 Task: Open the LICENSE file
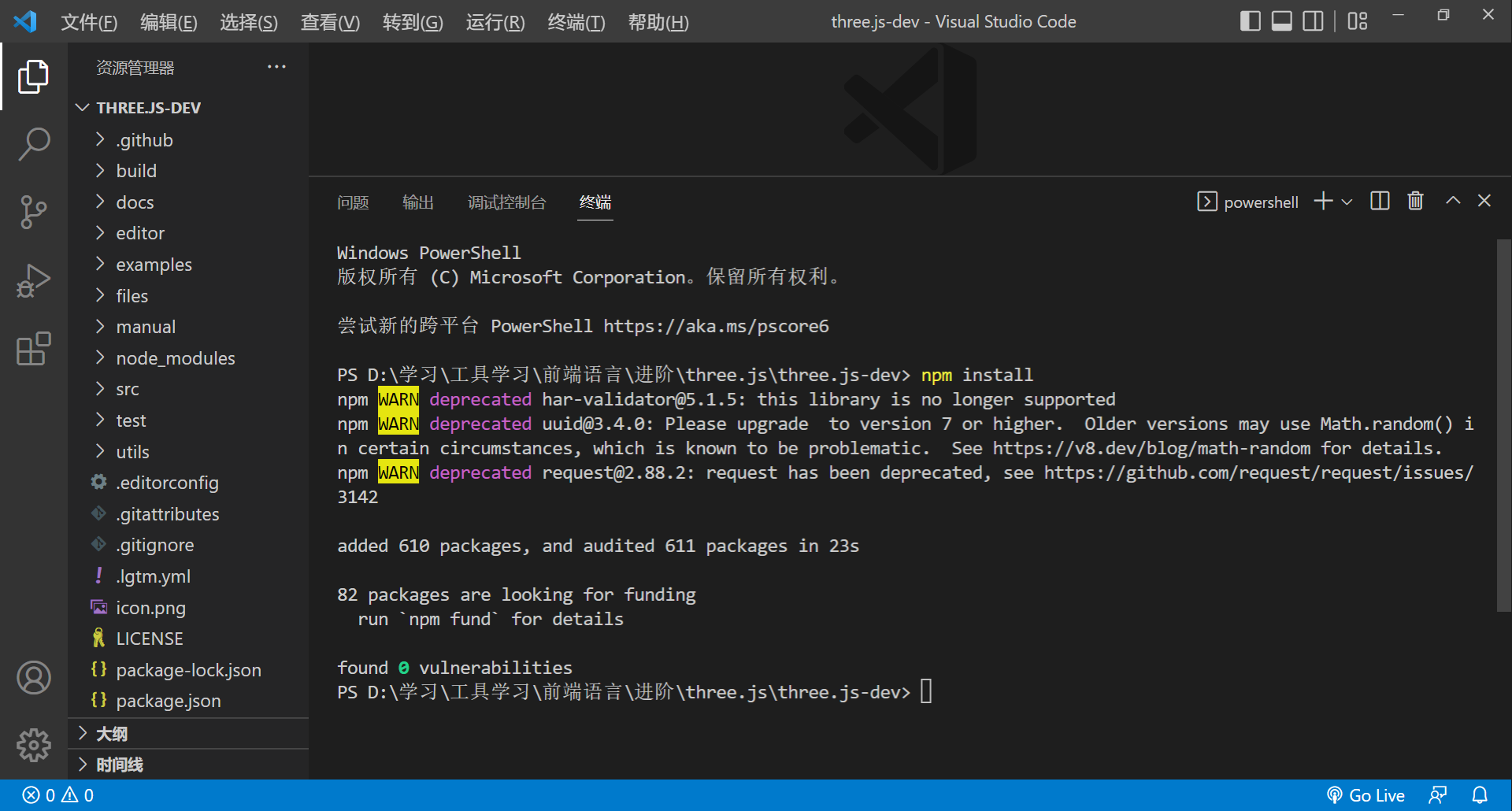tap(188, 639)
